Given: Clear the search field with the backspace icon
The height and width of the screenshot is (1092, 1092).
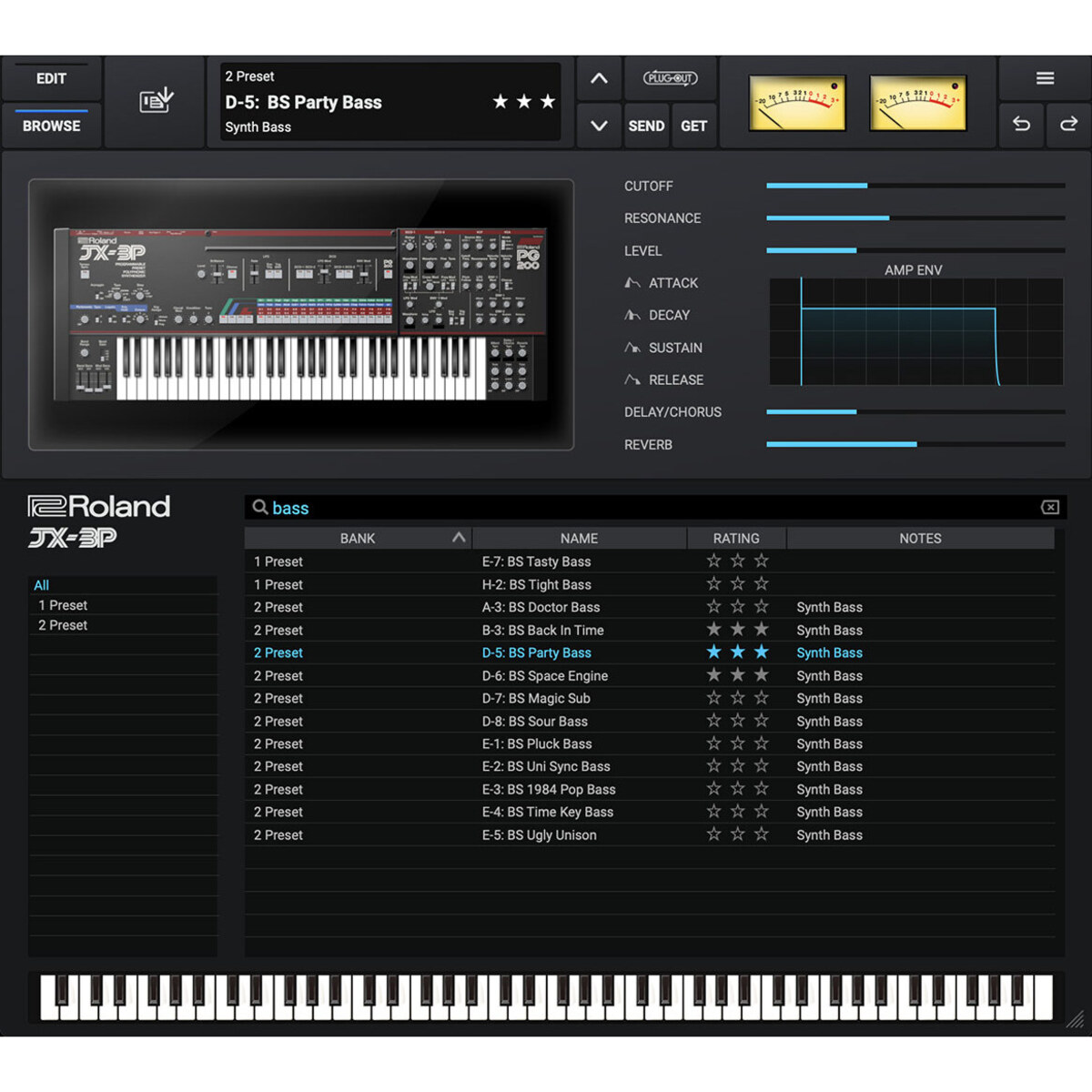Looking at the screenshot, I should tap(1050, 507).
